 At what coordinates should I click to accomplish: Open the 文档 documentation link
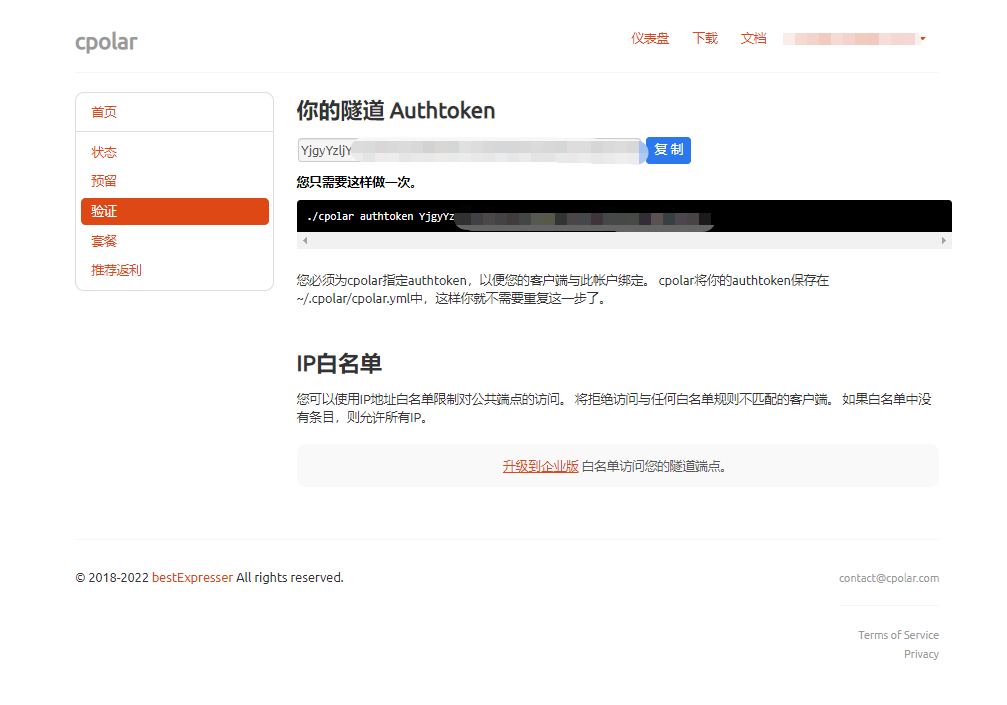point(753,39)
